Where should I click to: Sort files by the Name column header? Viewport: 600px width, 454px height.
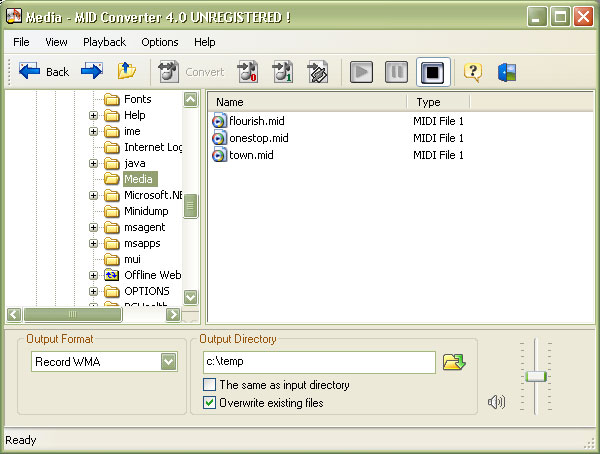coord(308,102)
